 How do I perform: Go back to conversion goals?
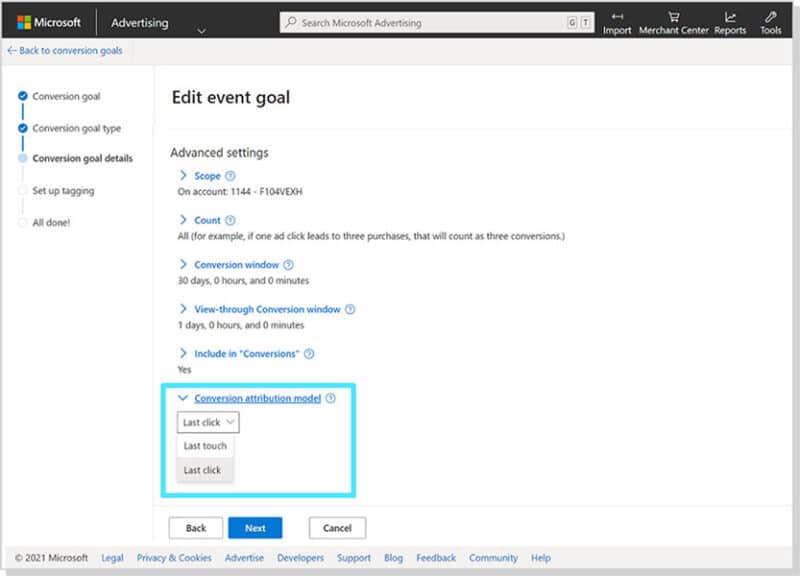[64, 50]
